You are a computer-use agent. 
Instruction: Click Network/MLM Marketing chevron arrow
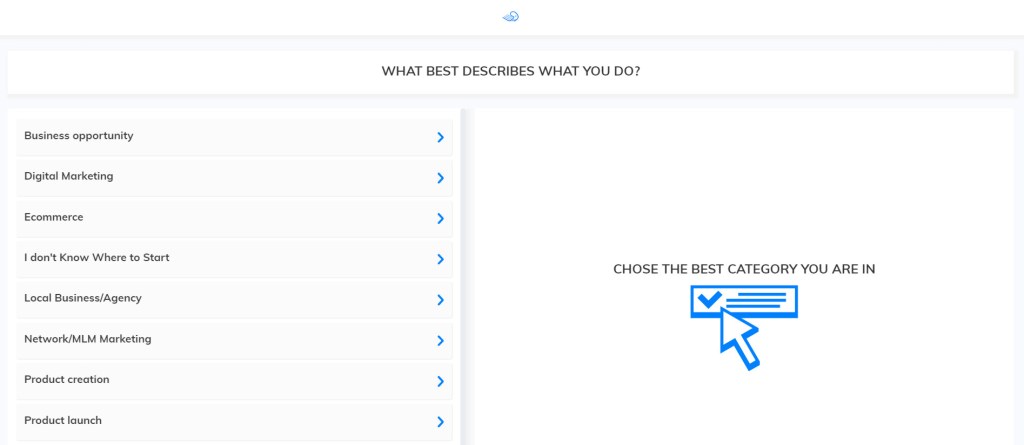440,340
